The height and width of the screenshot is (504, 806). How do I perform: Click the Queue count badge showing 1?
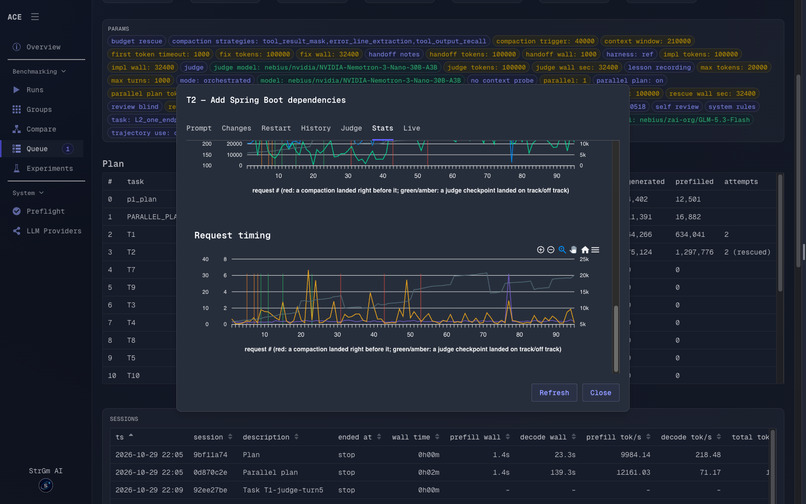click(67, 149)
